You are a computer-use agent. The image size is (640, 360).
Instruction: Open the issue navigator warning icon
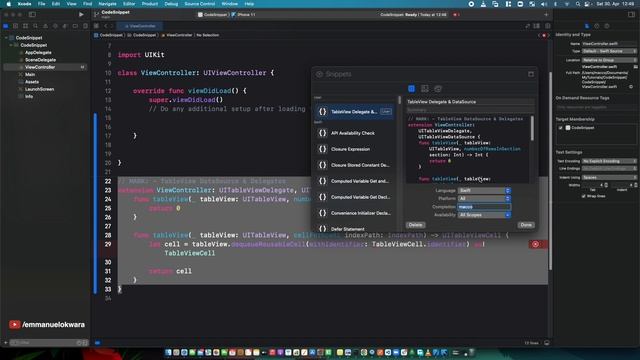pyautogui.click(x=45, y=26)
